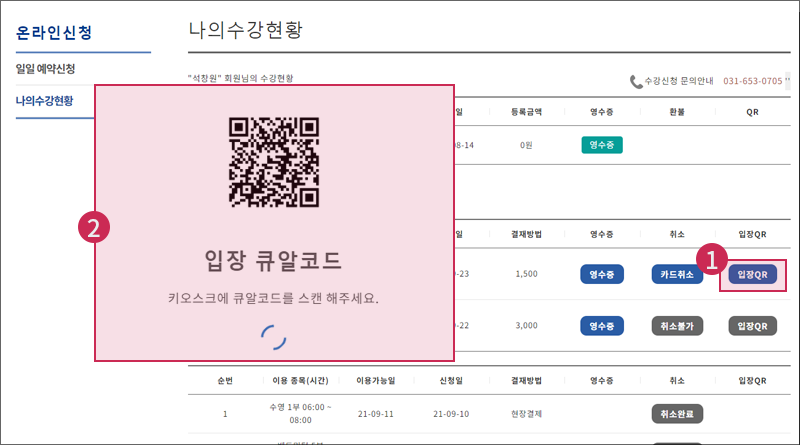Viewport: 800px width, 445px height.
Task: Click the 환불 column header
Action: coord(677,112)
